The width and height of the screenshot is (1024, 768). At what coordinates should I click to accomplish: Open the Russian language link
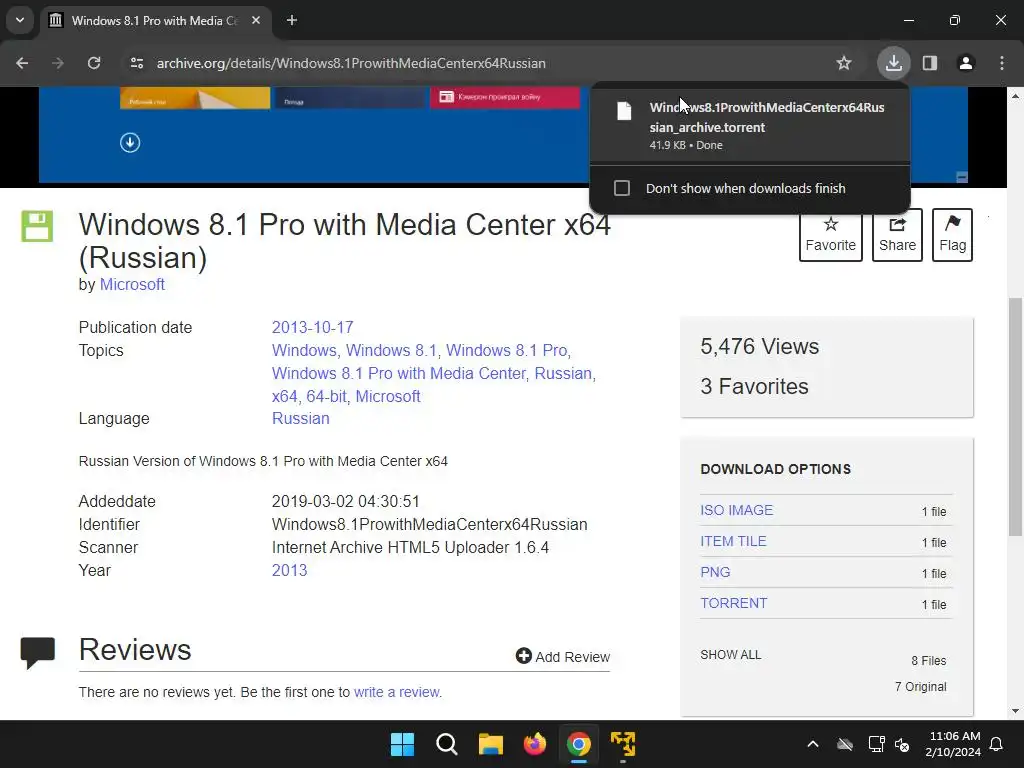point(300,419)
